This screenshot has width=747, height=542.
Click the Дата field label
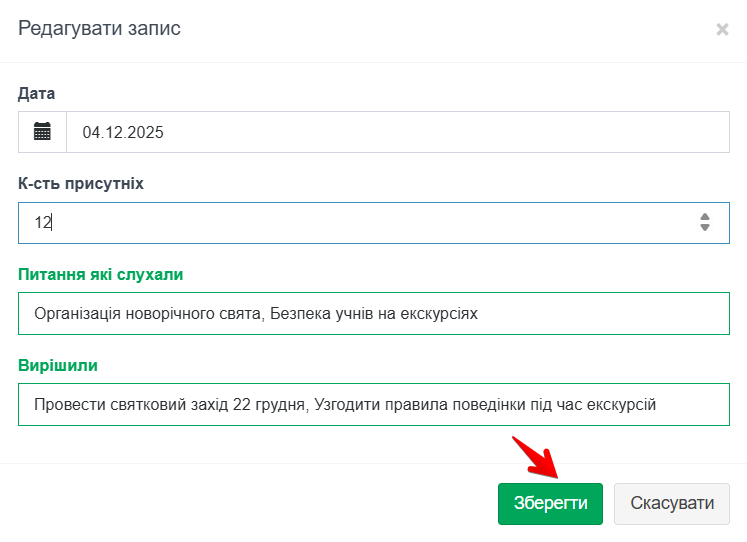(37, 93)
